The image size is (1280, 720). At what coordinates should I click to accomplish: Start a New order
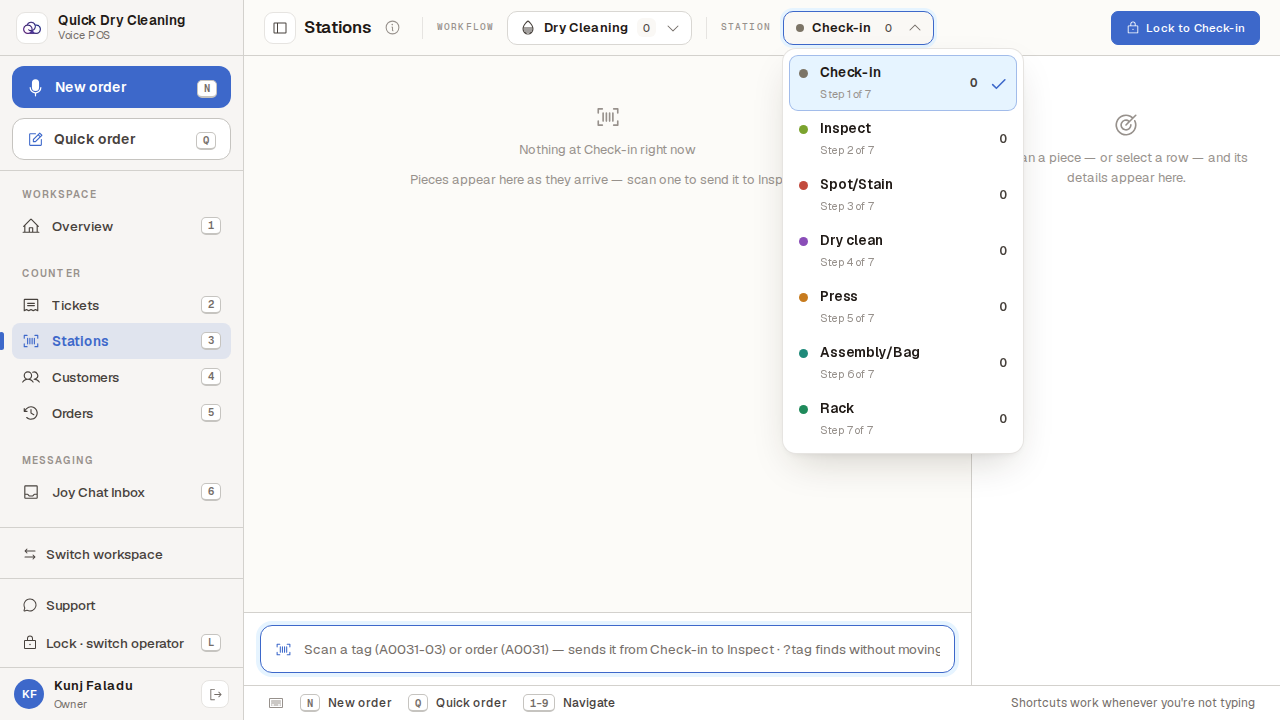pos(121,87)
